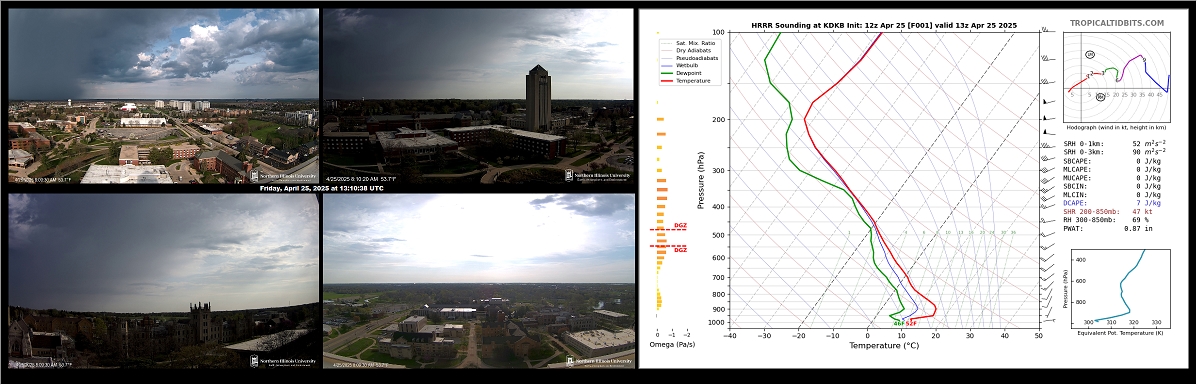Open the bottom-right bright sky webcam view
Screen dimensions: 1197x385
click(x=479, y=280)
